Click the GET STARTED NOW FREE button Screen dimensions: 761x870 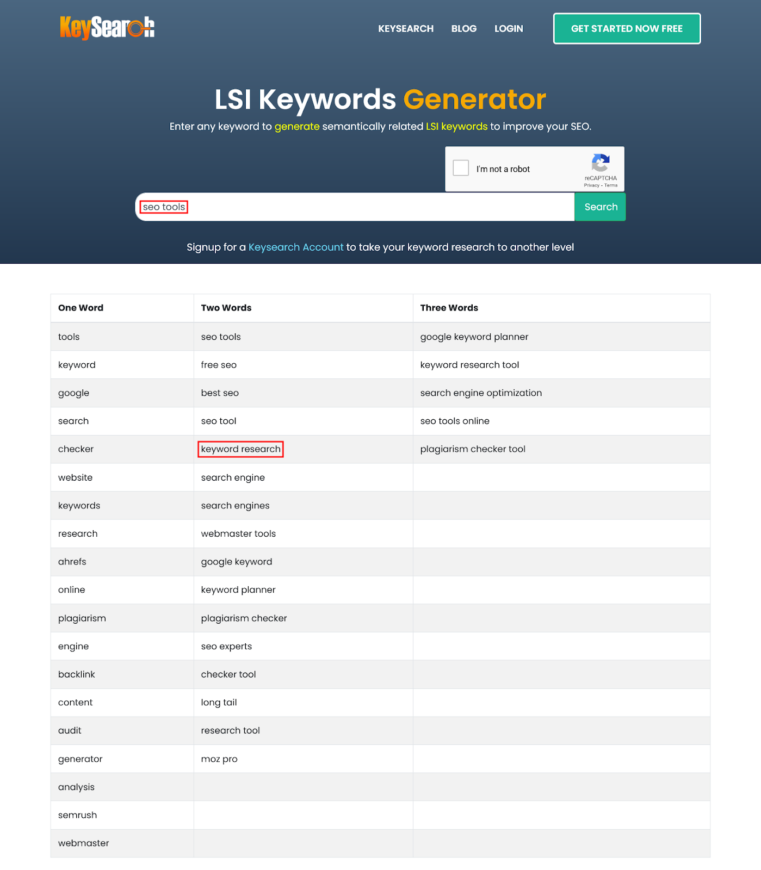[x=627, y=28]
